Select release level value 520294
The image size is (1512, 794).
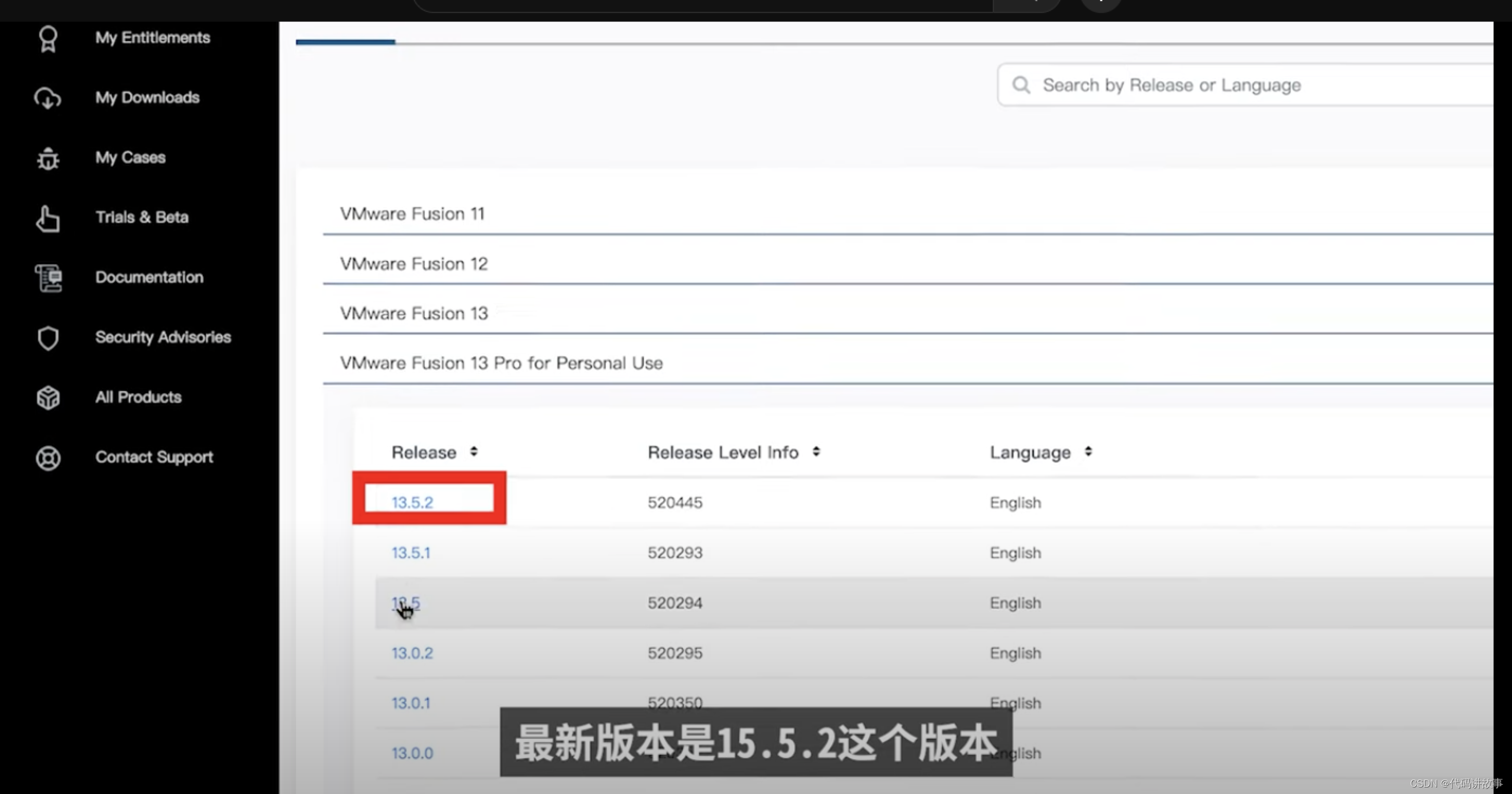click(675, 603)
